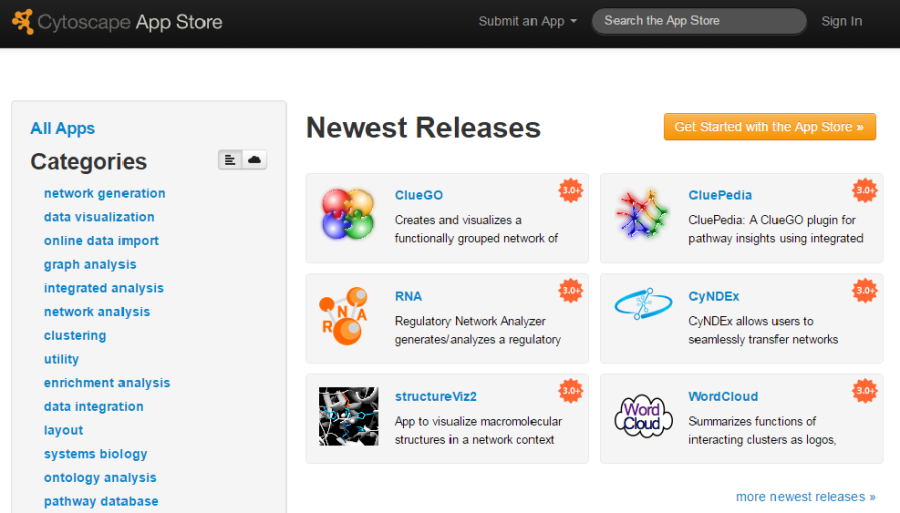Viewport: 900px width, 513px height.
Task: Focus the Search the App Store field
Action: pyautogui.click(x=699, y=21)
